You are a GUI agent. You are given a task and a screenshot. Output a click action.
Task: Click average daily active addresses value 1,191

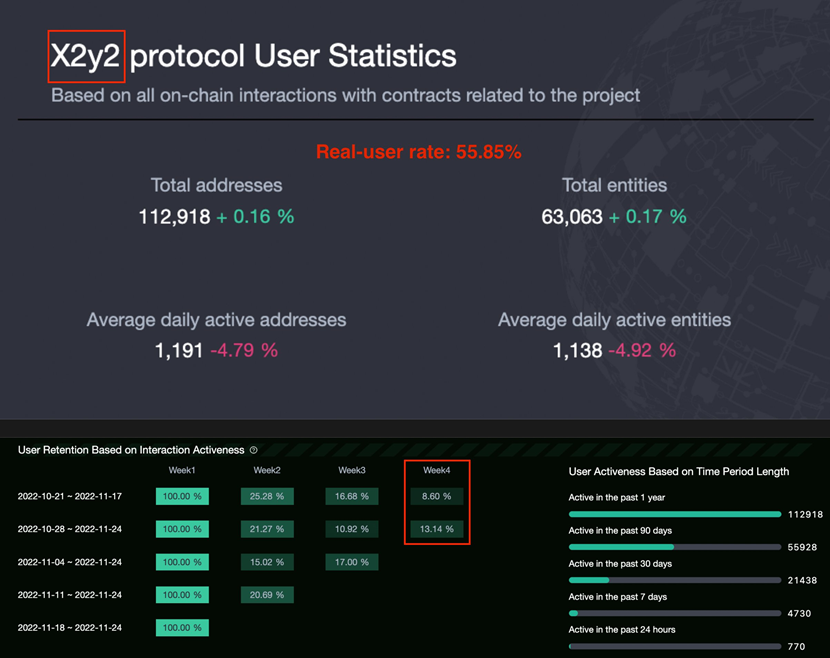(179, 350)
